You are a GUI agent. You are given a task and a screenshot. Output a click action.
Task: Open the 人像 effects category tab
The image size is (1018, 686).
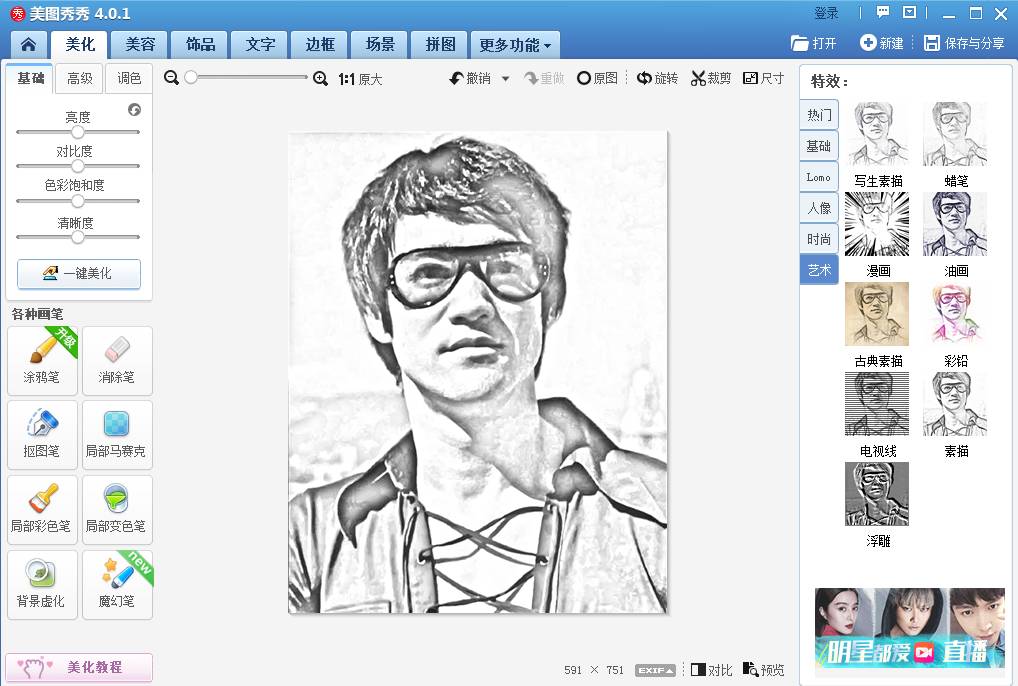pos(819,208)
